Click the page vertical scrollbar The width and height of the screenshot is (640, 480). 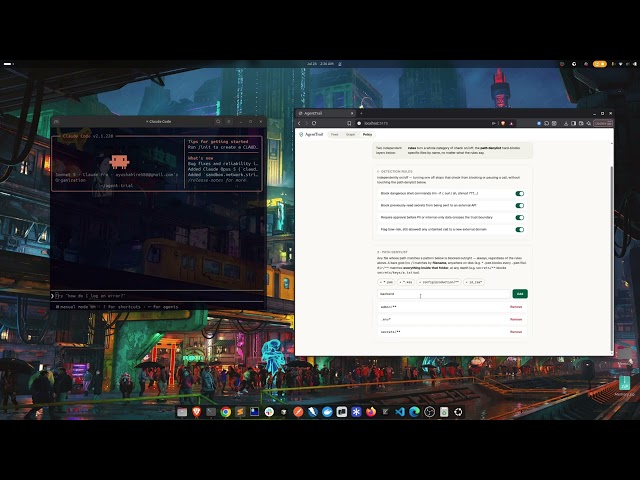(x=611, y=258)
